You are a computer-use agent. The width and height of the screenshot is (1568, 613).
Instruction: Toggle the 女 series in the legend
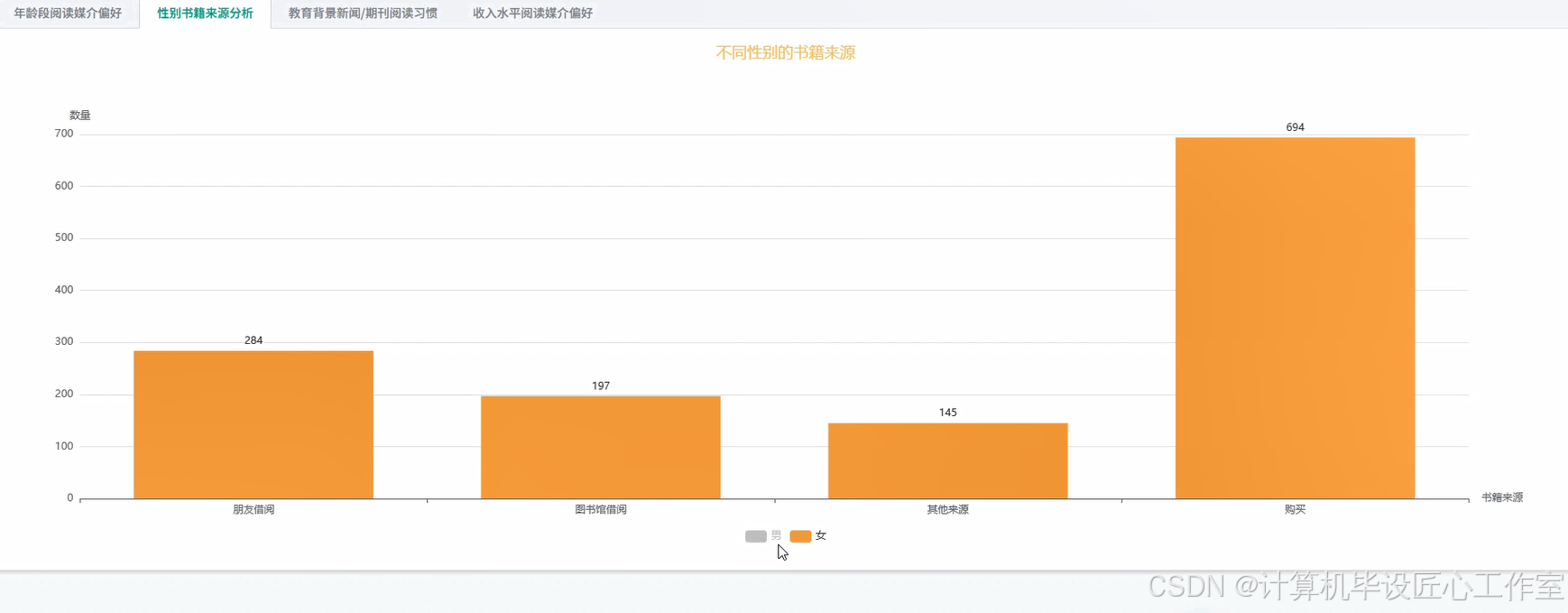[807, 536]
